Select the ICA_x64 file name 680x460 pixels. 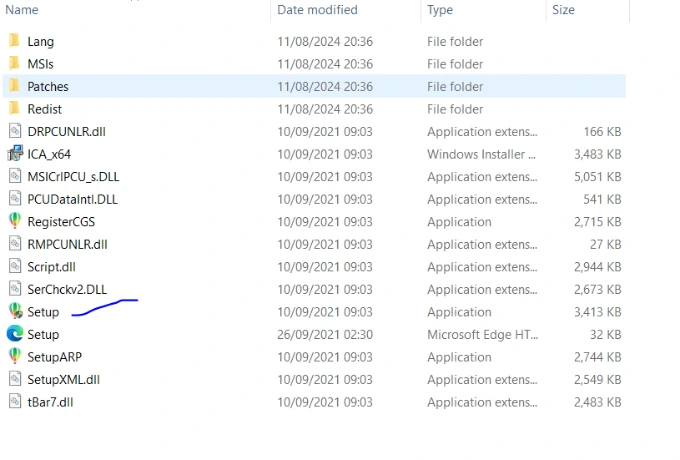point(49,154)
